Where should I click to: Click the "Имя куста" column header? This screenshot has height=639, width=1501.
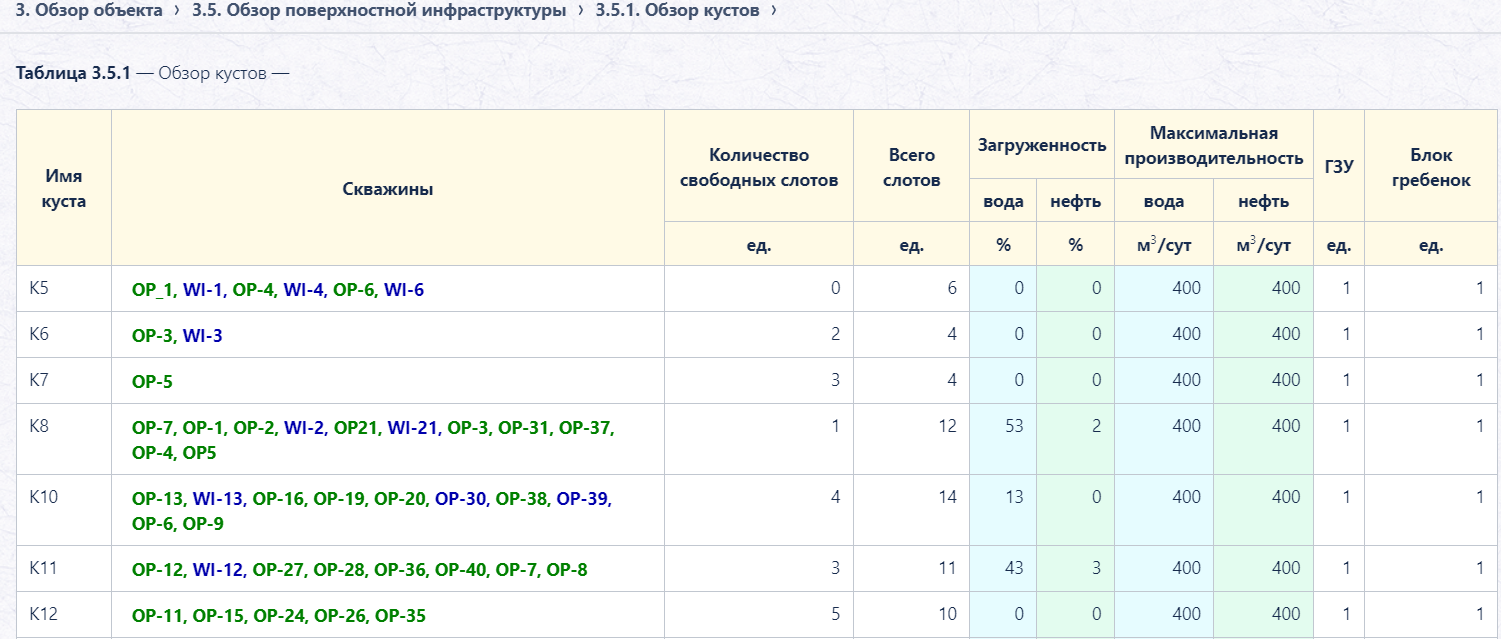(x=64, y=188)
